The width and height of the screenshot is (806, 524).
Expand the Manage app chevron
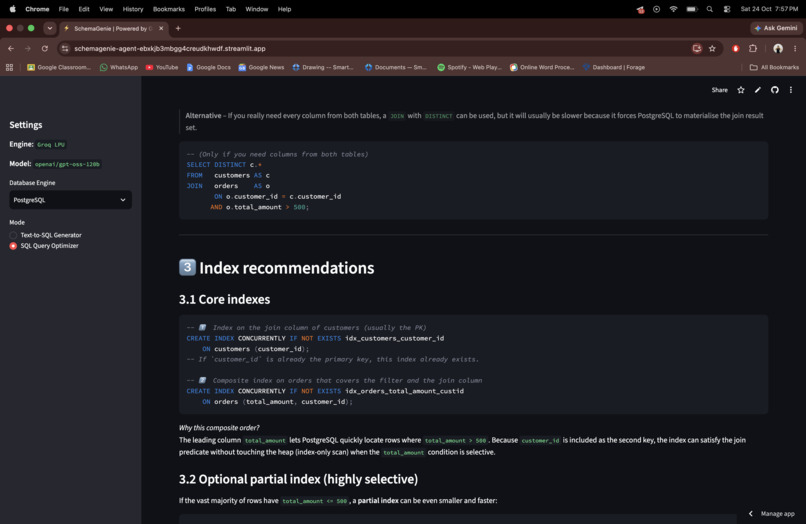click(x=750, y=514)
